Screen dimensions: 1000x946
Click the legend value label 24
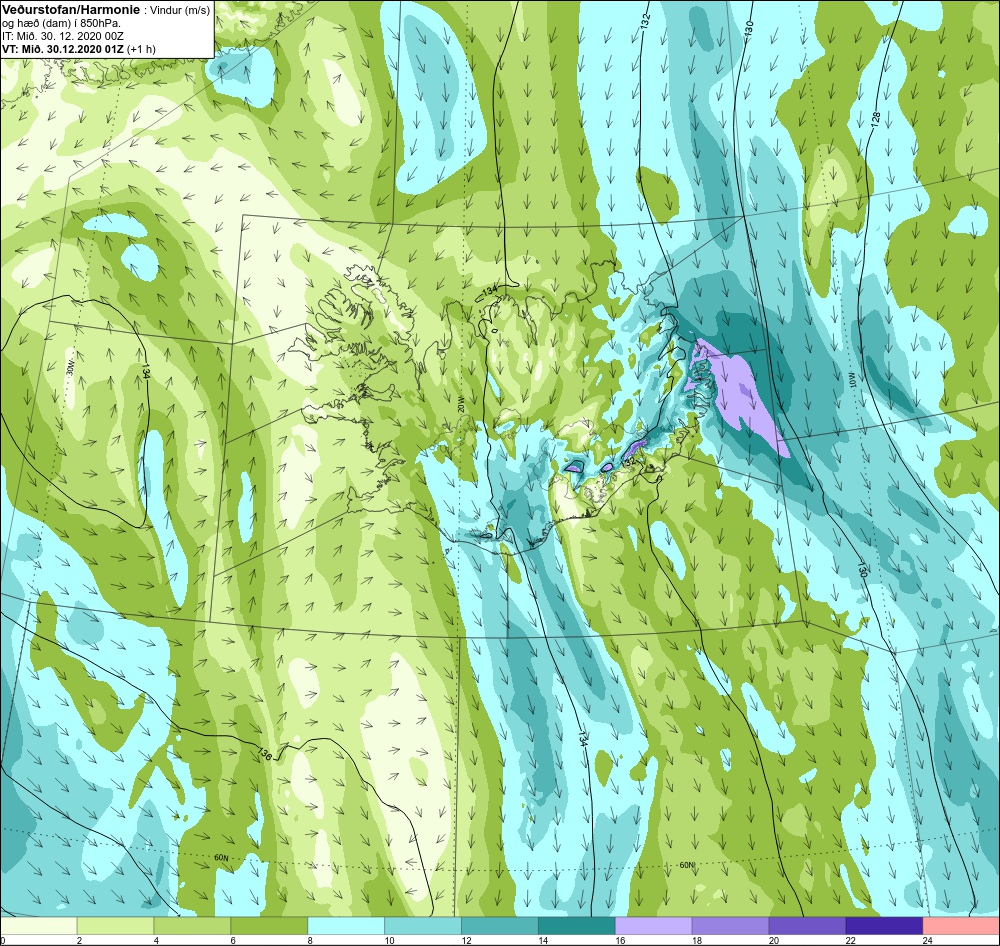tap(928, 940)
